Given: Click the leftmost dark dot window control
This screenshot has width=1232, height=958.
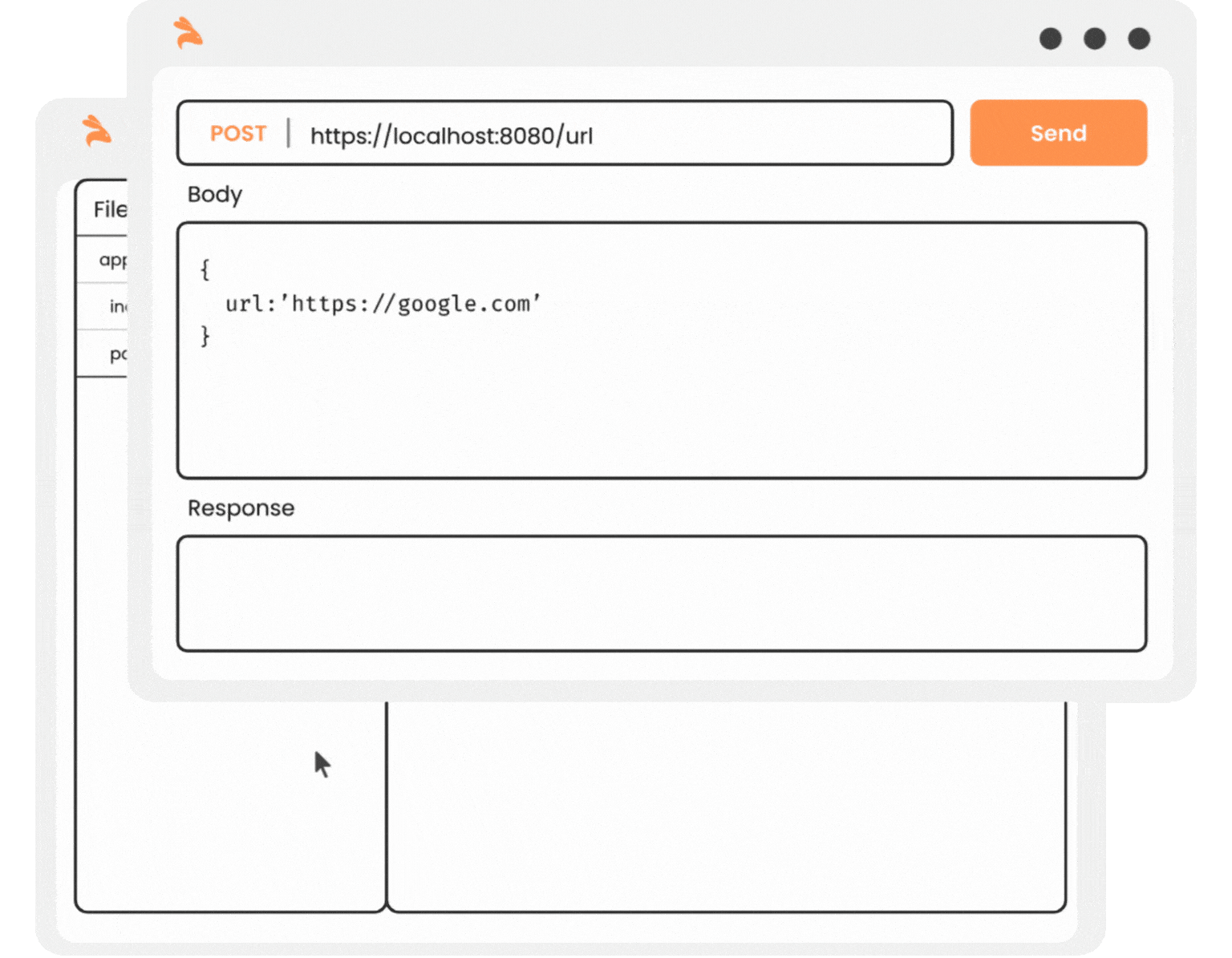Looking at the screenshot, I should coord(1050,38).
